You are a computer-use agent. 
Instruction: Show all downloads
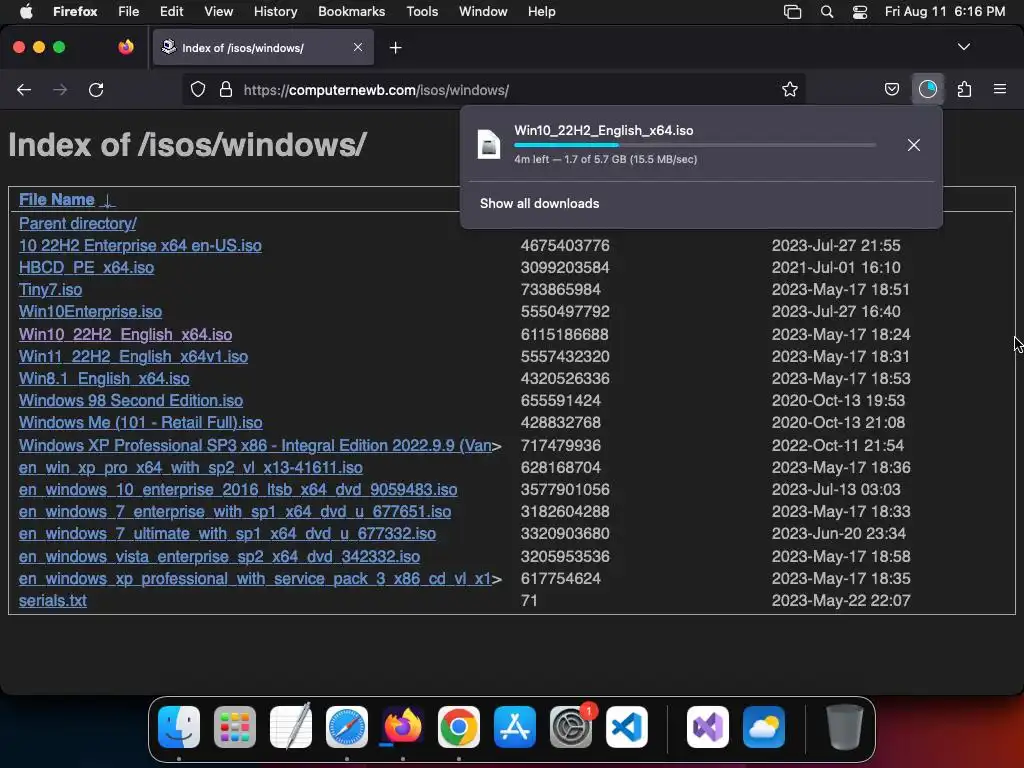(539, 203)
